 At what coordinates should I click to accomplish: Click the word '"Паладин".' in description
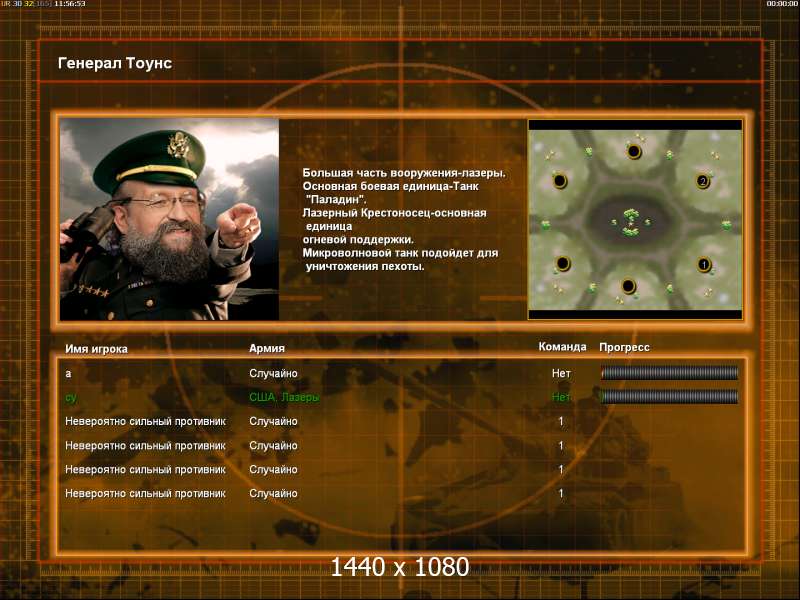pyautogui.click(x=336, y=199)
